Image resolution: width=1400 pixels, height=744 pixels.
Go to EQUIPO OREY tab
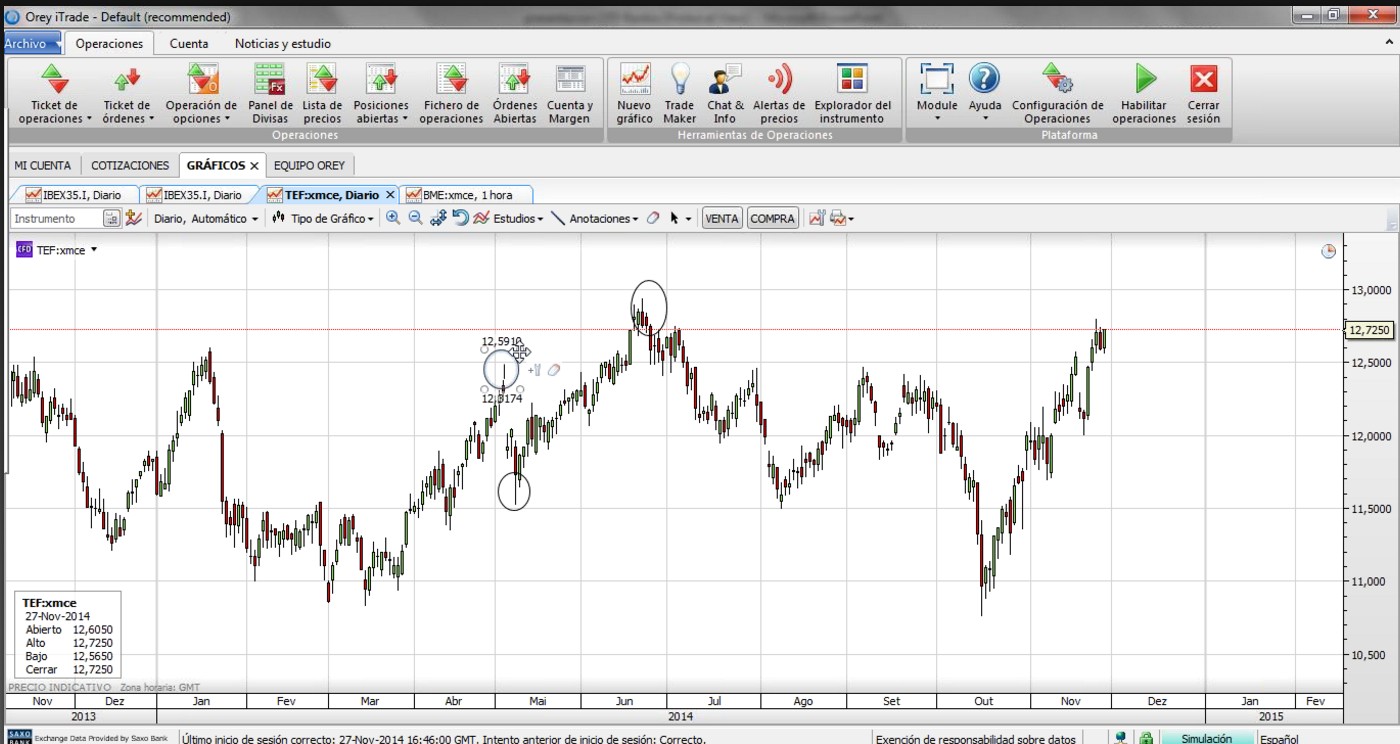(309, 165)
